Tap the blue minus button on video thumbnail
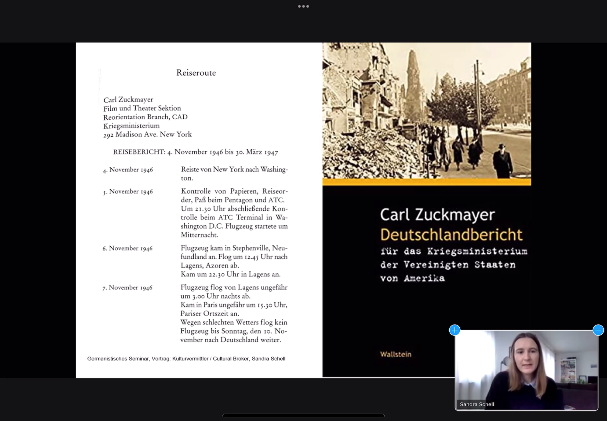 click(598, 330)
